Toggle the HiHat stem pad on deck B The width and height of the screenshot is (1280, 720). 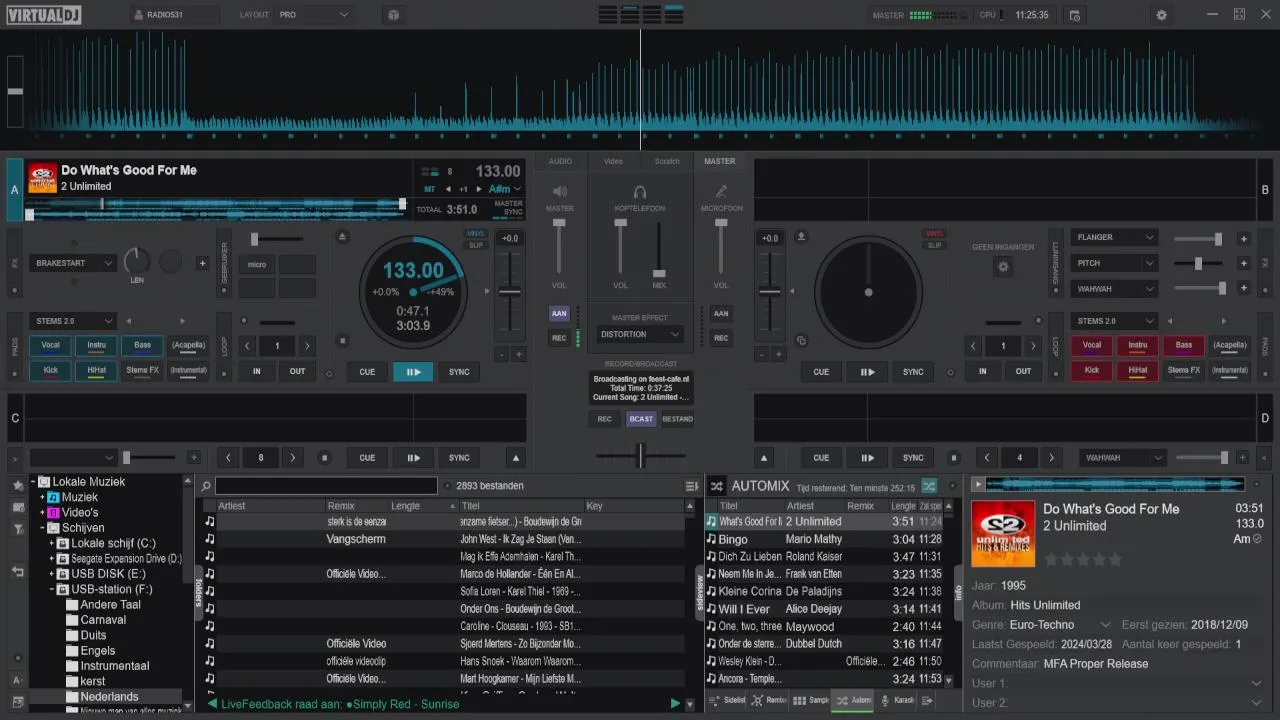[1138, 370]
